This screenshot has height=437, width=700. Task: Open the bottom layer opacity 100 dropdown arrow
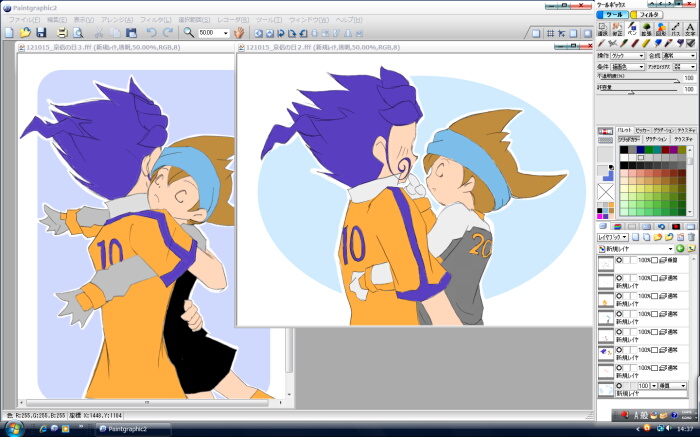point(654,386)
